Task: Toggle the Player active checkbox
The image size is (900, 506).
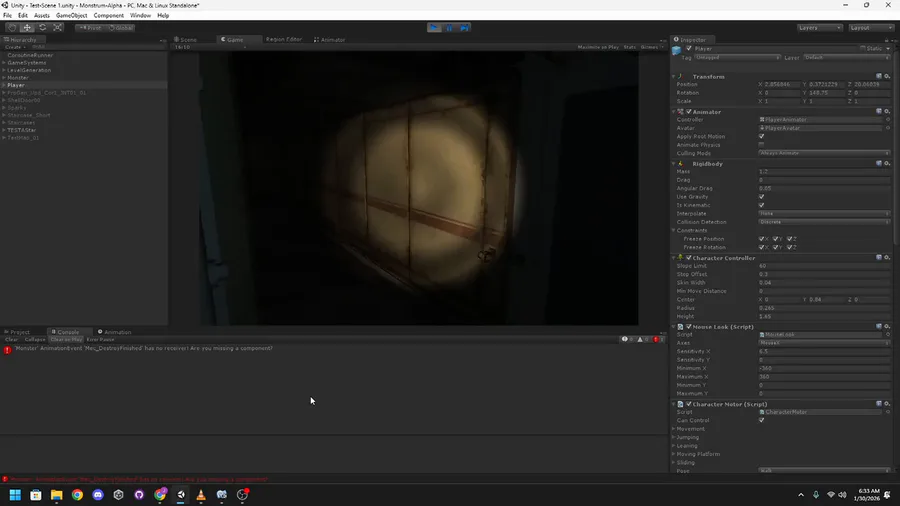Action: (x=689, y=49)
